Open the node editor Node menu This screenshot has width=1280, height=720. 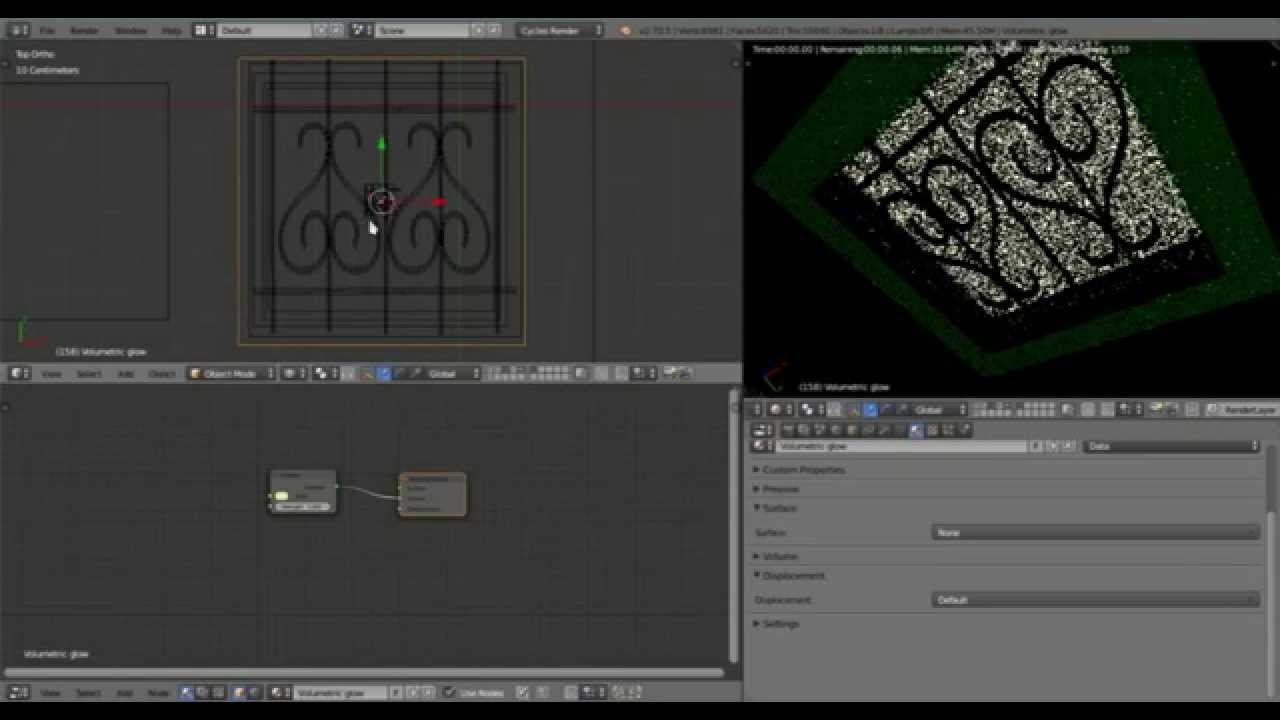pos(158,692)
